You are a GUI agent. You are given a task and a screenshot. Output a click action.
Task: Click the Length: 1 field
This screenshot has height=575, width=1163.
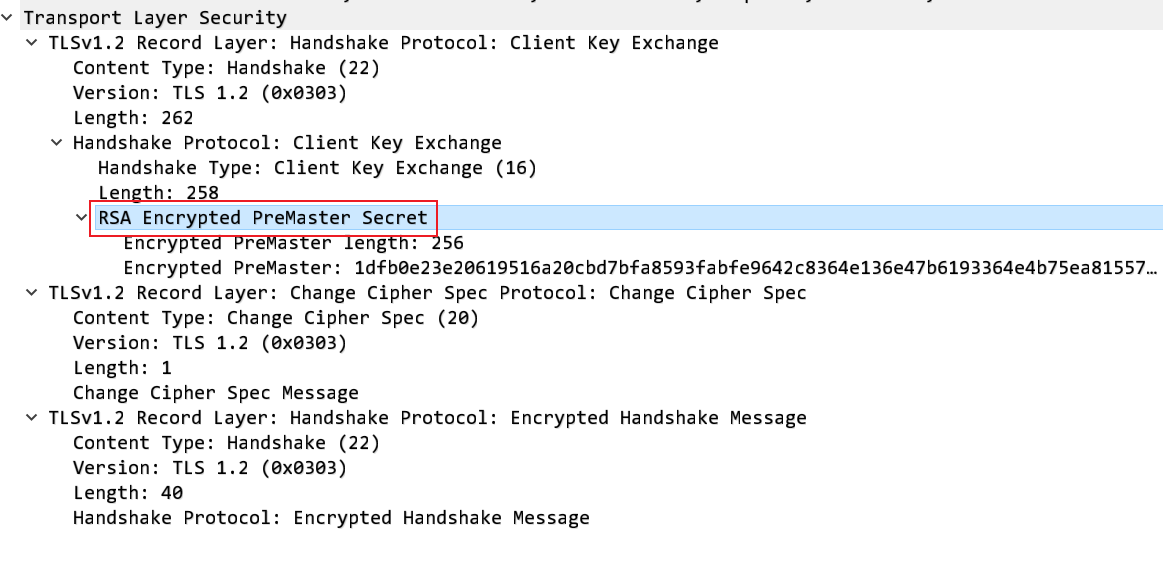(x=122, y=368)
